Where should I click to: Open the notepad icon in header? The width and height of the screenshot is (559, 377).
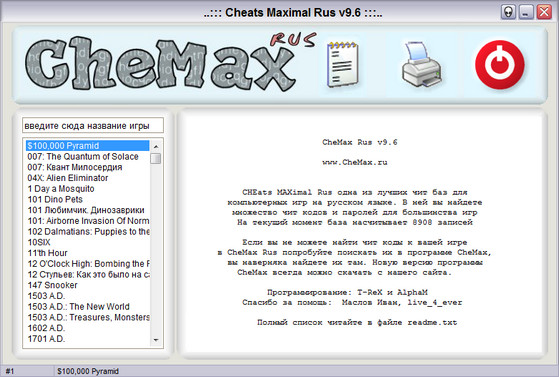[x=343, y=65]
